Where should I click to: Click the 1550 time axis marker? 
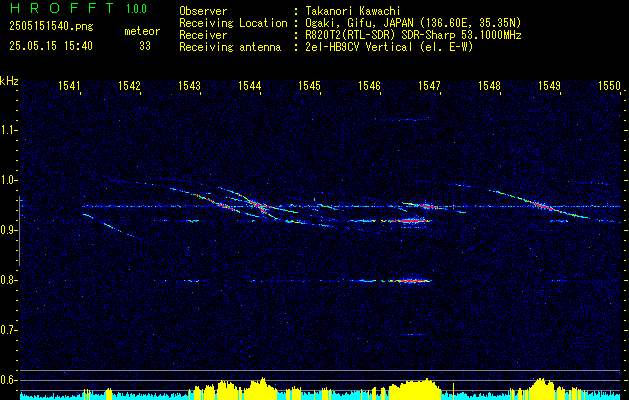click(x=609, y=85)
